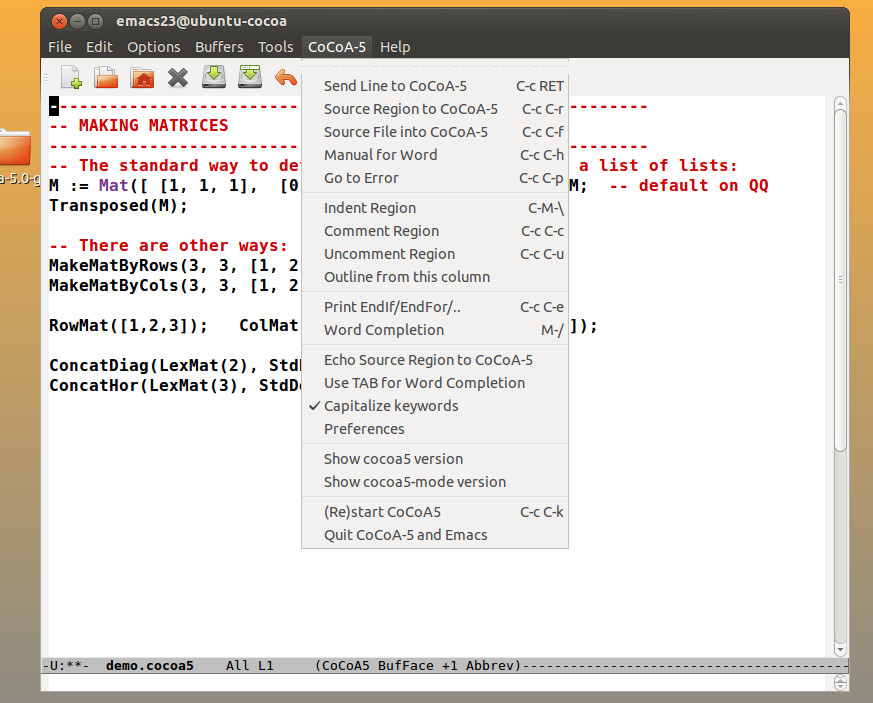Click the save buffer toolbar icon

point(214,77)
